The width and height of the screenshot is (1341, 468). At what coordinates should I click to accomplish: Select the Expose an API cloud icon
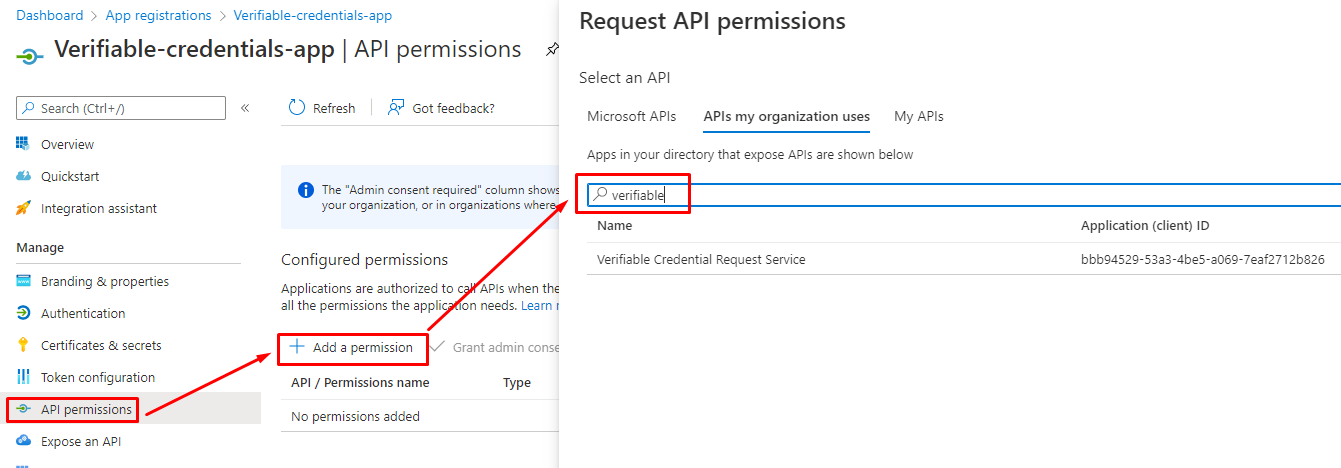(x=24, y=441)
